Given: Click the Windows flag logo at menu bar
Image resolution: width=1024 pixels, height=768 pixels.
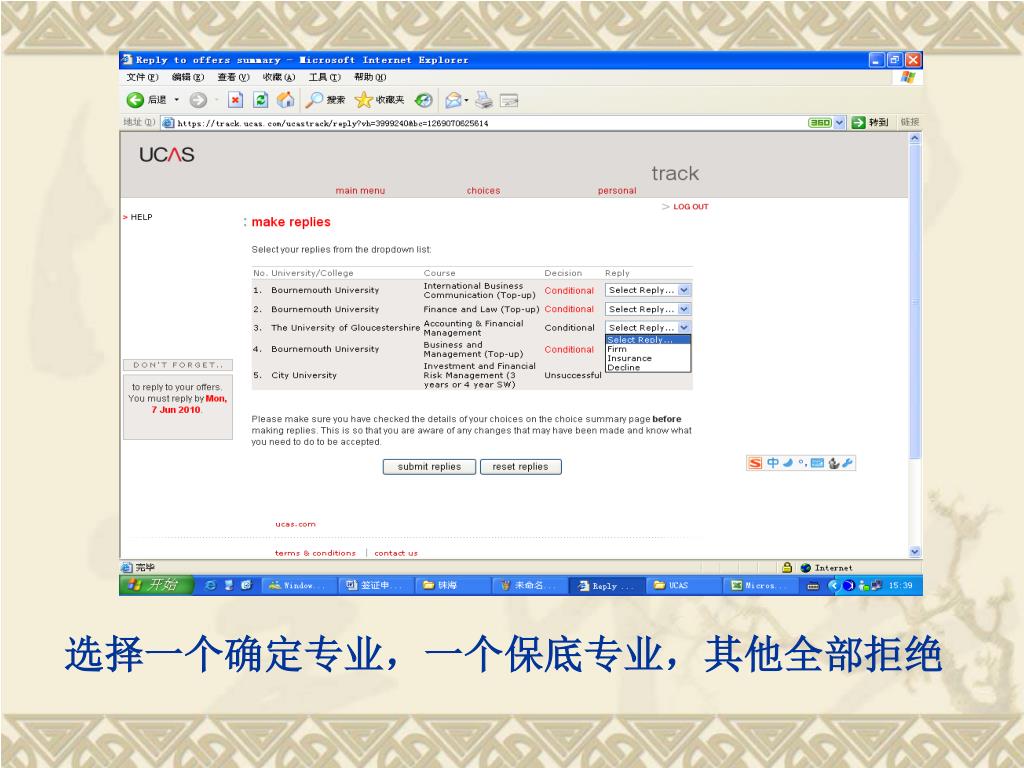Looking at the screenshot, I should [x=907, y=77].
